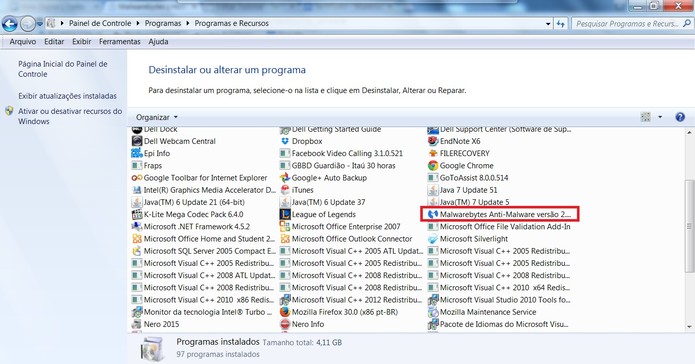This screenshot has width=695, height=364.
Task: Open Ativar ou desativar recursos do Windows
Action: [70, 116]
